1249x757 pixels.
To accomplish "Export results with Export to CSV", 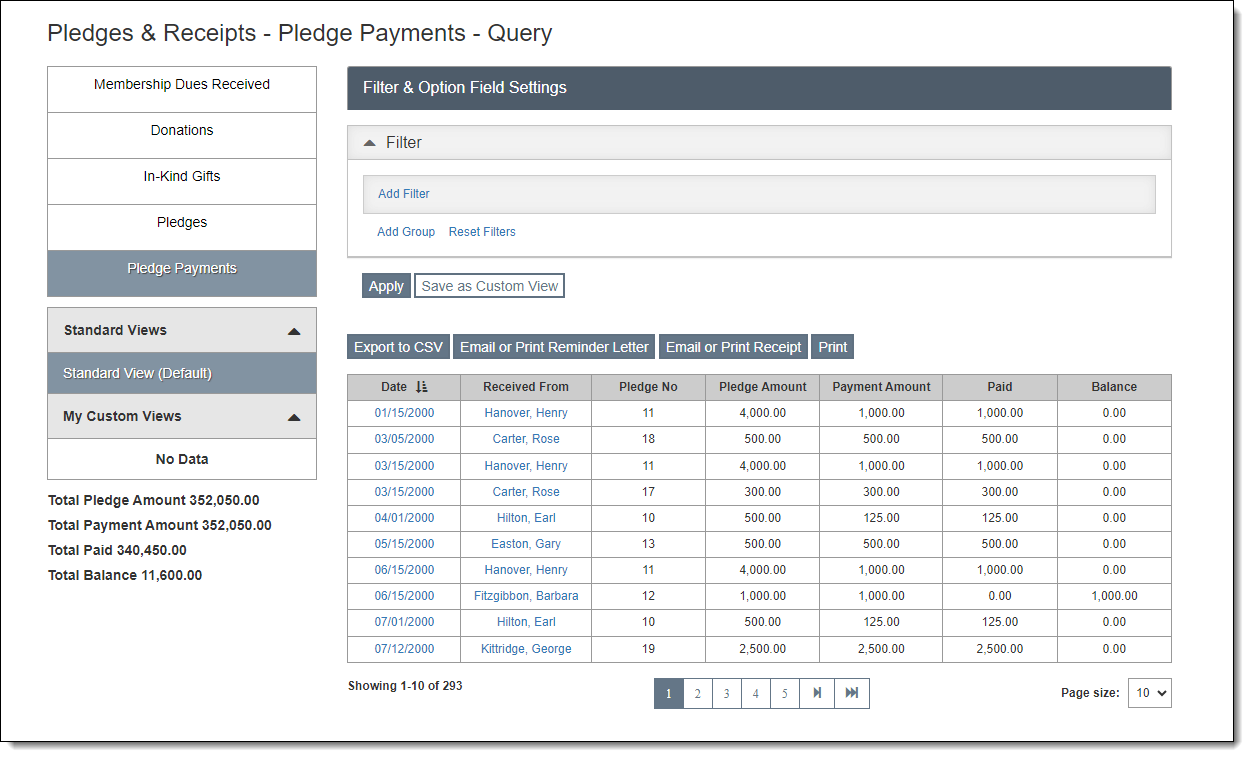I will 398,347.
